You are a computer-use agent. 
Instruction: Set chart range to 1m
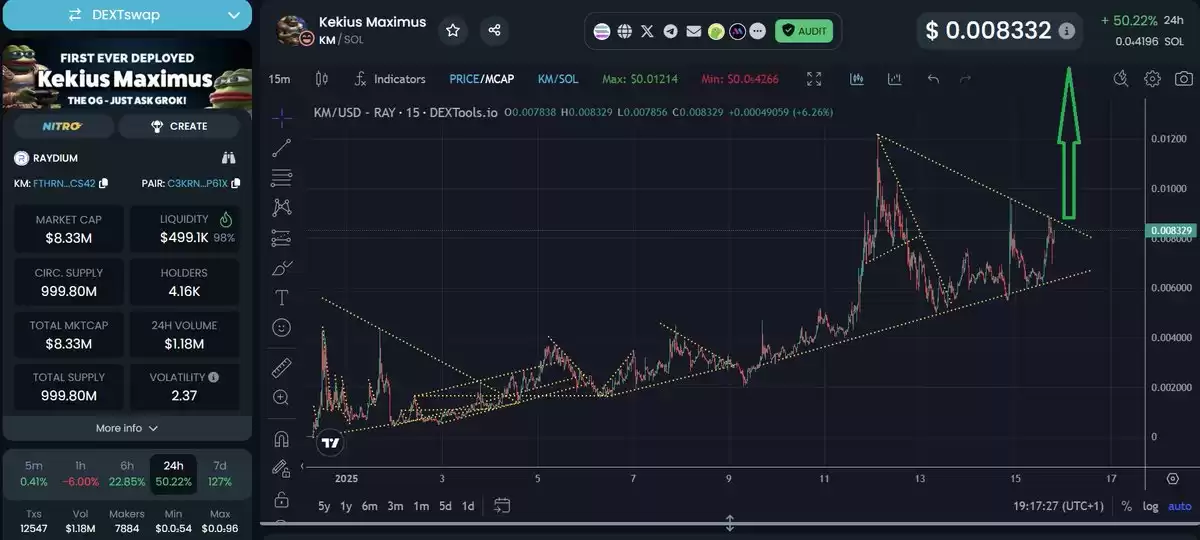coord(421,506)
